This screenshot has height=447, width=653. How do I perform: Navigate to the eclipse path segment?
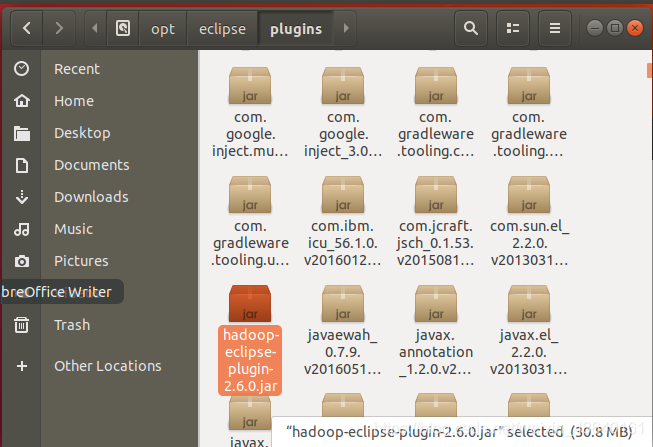pos(222,29)
